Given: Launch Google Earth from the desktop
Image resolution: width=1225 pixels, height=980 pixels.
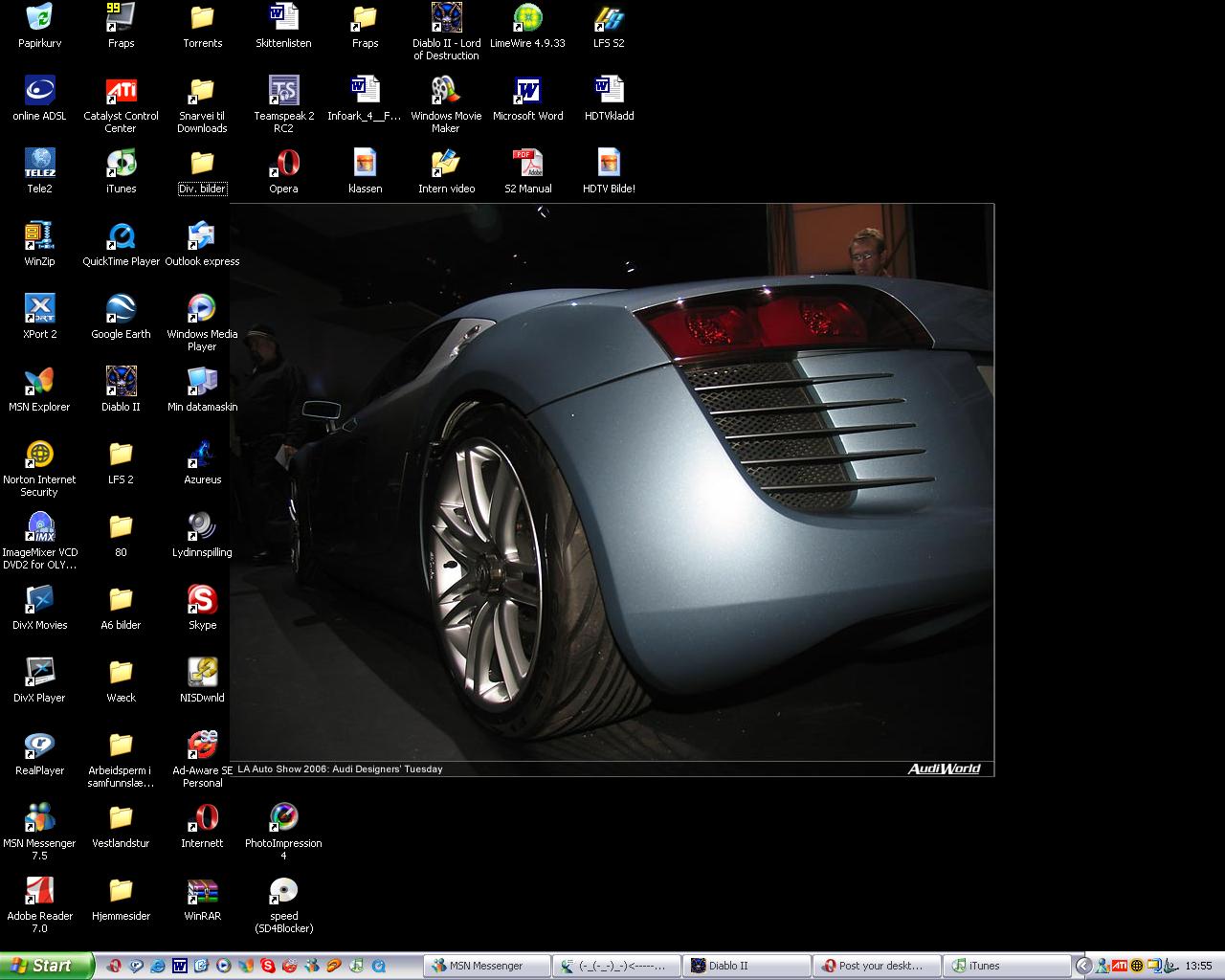Looking at the screenshot, I should [121, 309].
